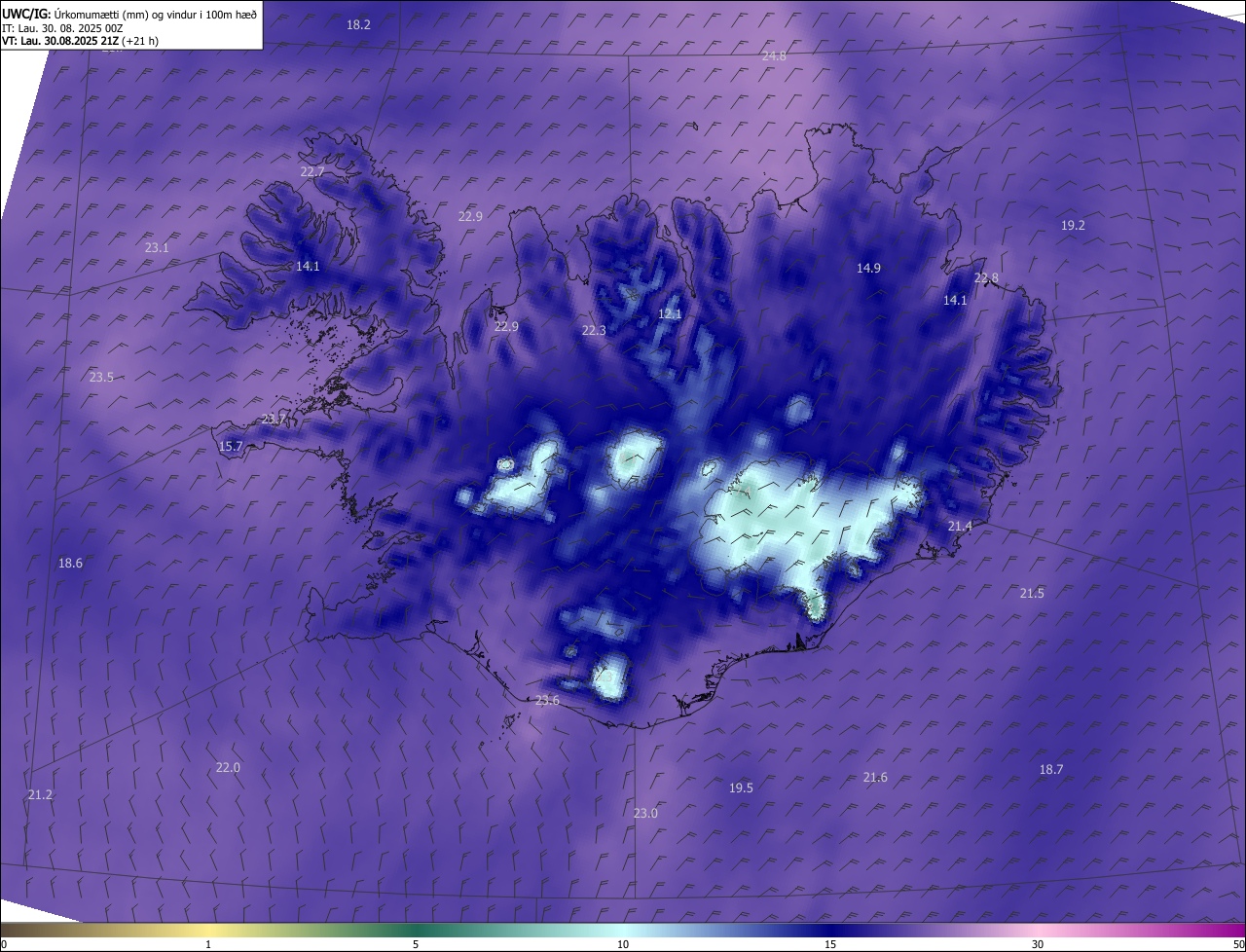1246x952 pixels.
Task: Click the 18.2 value on the map
Action: pyautogui.click(x=358, y=24)
